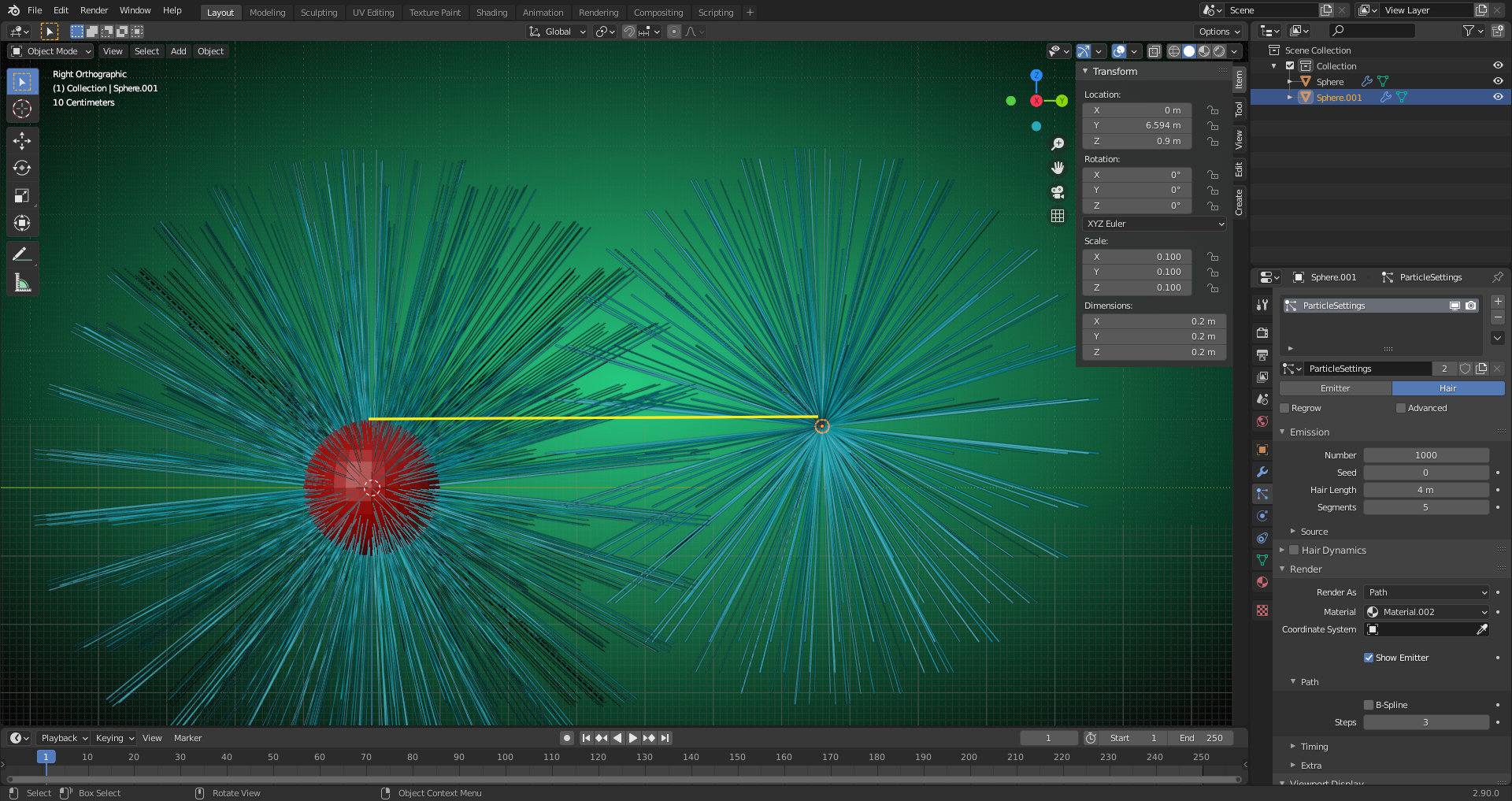Screen dimensions: 1512x801
Task: Open the Modifier properties tab
Action: point(1262,472)
